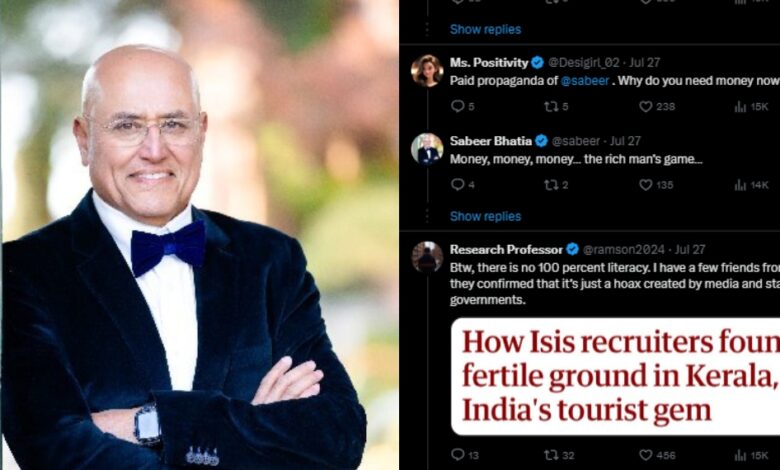Expand the topmost Show replies link
The image size is (780, 470).
tap(485, 29)
